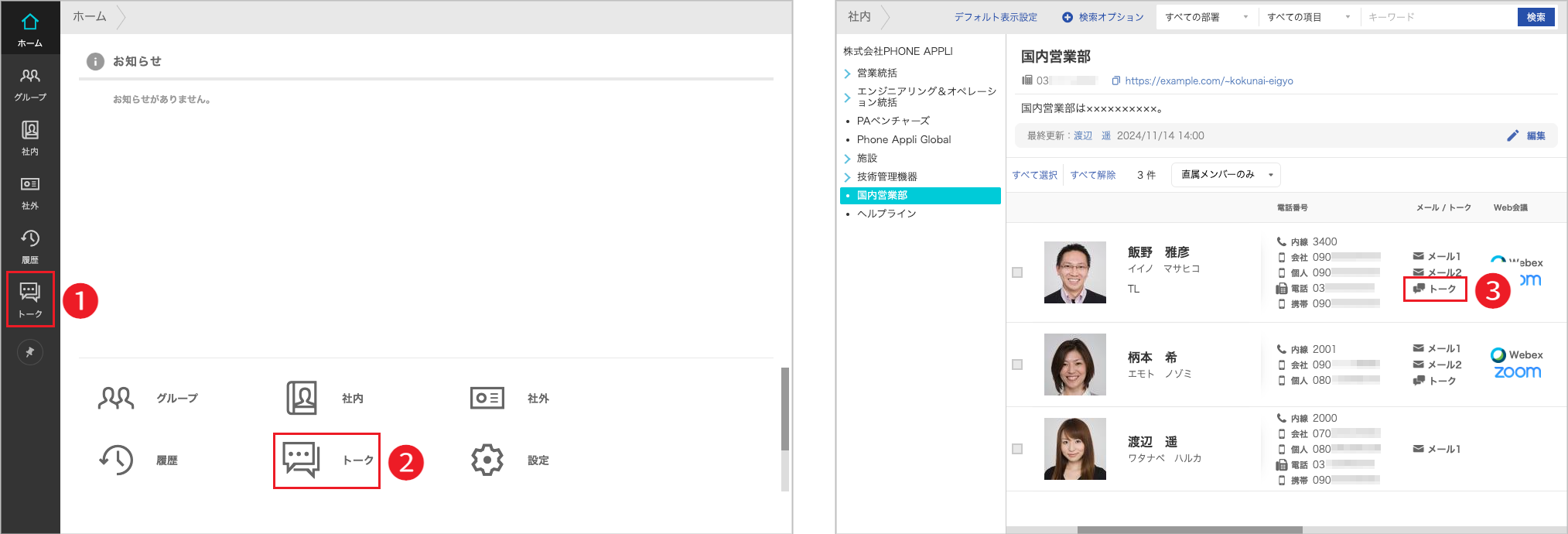The width and height of the screenshot is (1568, 534).
Task: Click the link copy icon beside URL
Action: pyautogui.click(x=1115, y=80)
